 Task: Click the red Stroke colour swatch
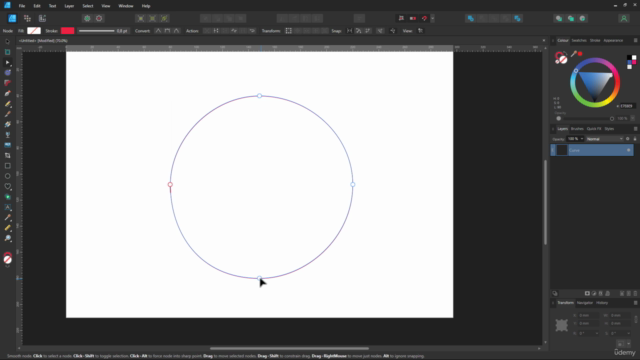[67, 31]
